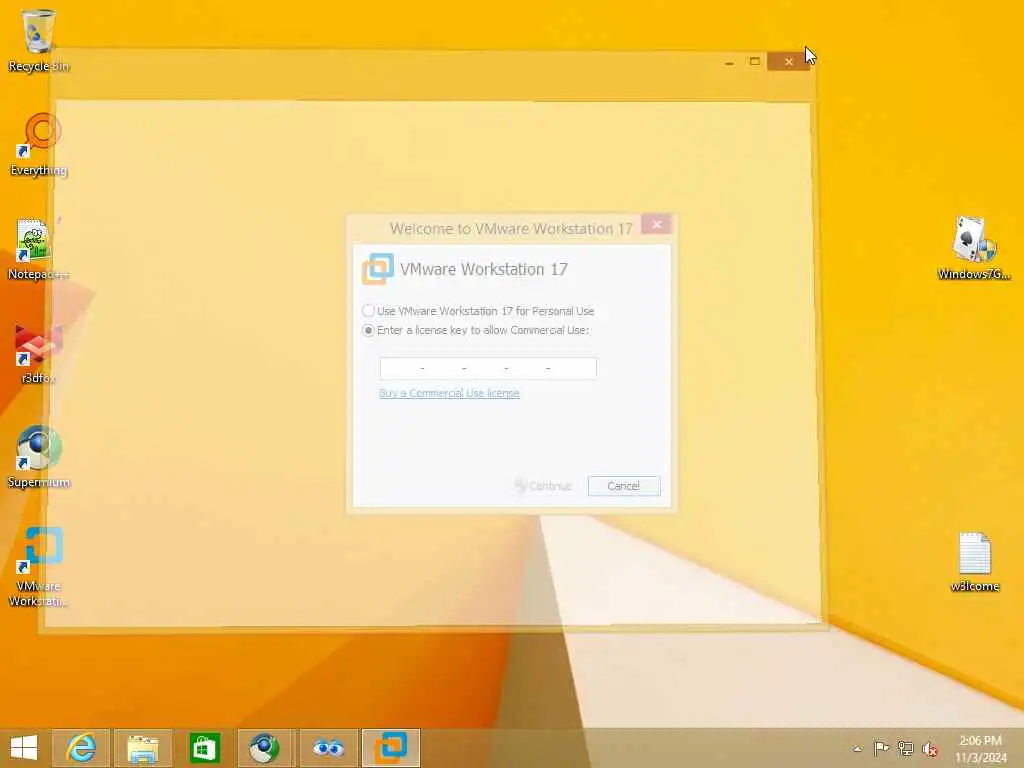The width and height of the screenshot is (1024, 768).
Task: Select the w3lcome text file on the desktop
Action: pos(974,562)
